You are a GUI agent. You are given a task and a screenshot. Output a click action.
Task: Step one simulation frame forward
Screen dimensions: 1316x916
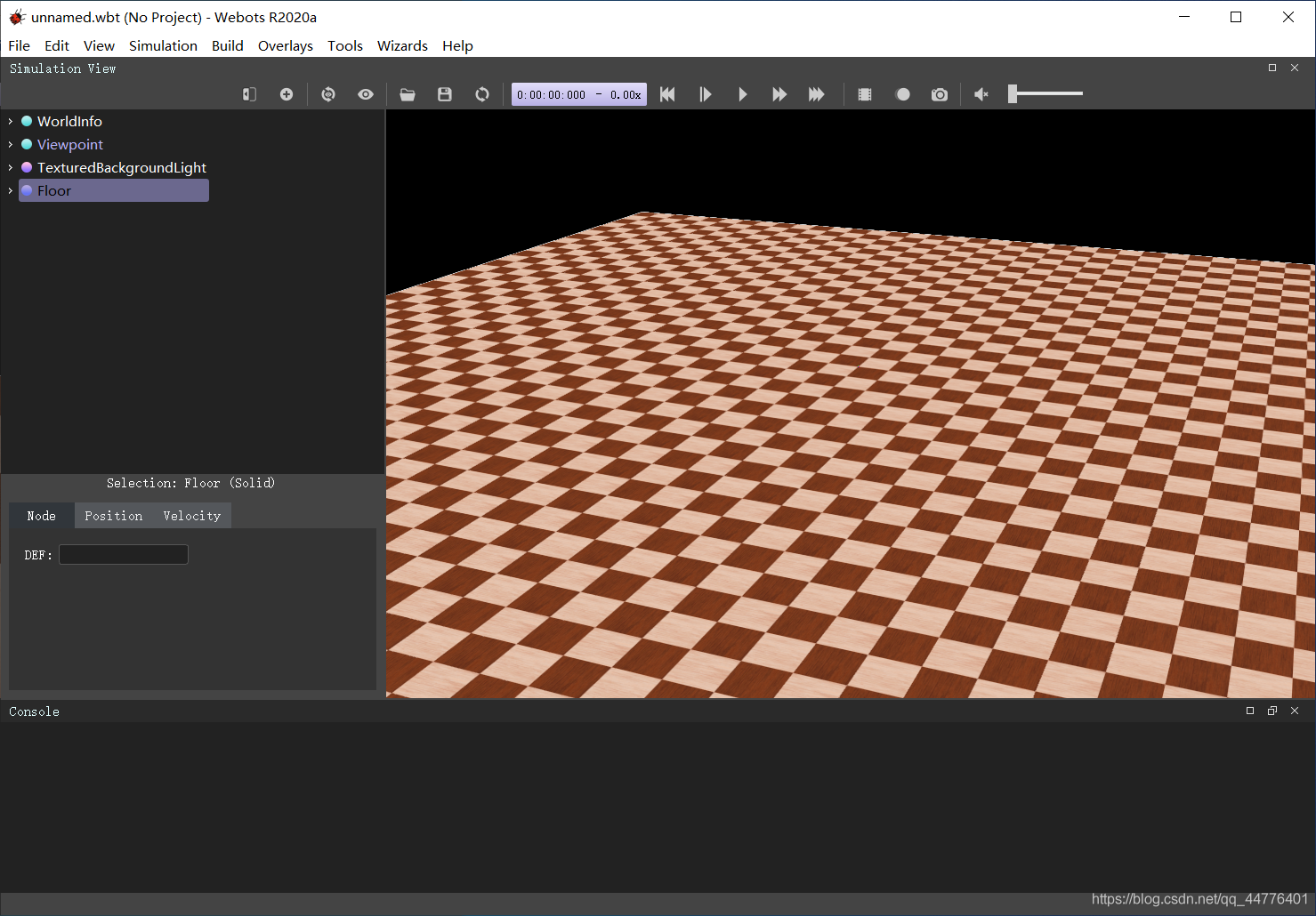[705, 94]
